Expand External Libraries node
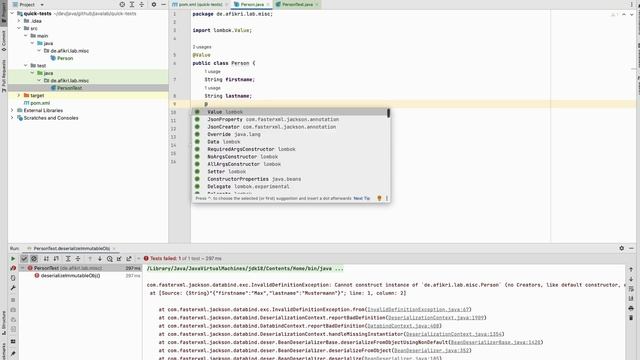Image resolution: width=640 pixels, height=360 pixels. coord(12,110)
